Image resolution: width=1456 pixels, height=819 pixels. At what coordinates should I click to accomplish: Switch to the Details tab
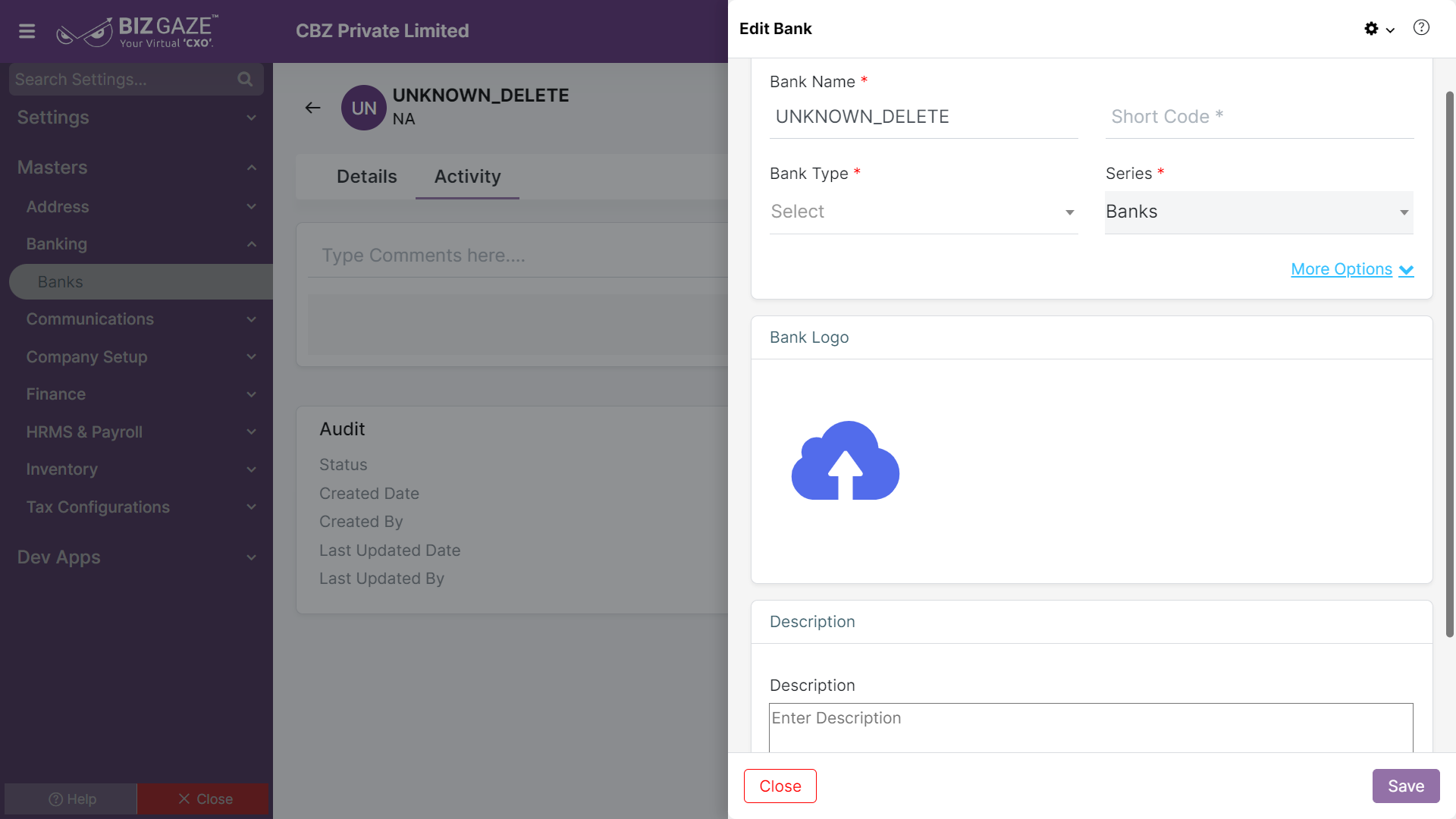coord(367,177)
